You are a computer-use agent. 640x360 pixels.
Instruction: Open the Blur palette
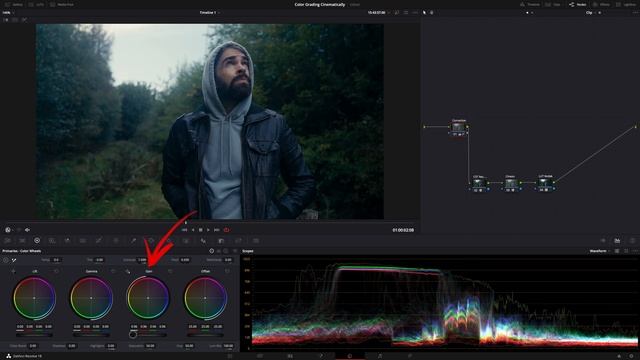tap(203, 241)
